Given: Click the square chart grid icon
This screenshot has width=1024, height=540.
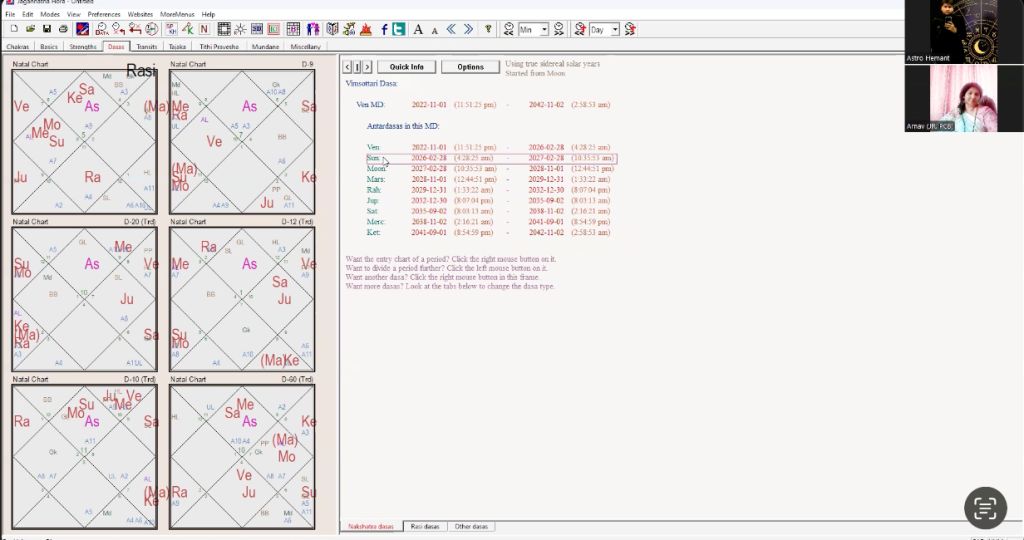Looking at the screenshot, I should tap(224, 29).
